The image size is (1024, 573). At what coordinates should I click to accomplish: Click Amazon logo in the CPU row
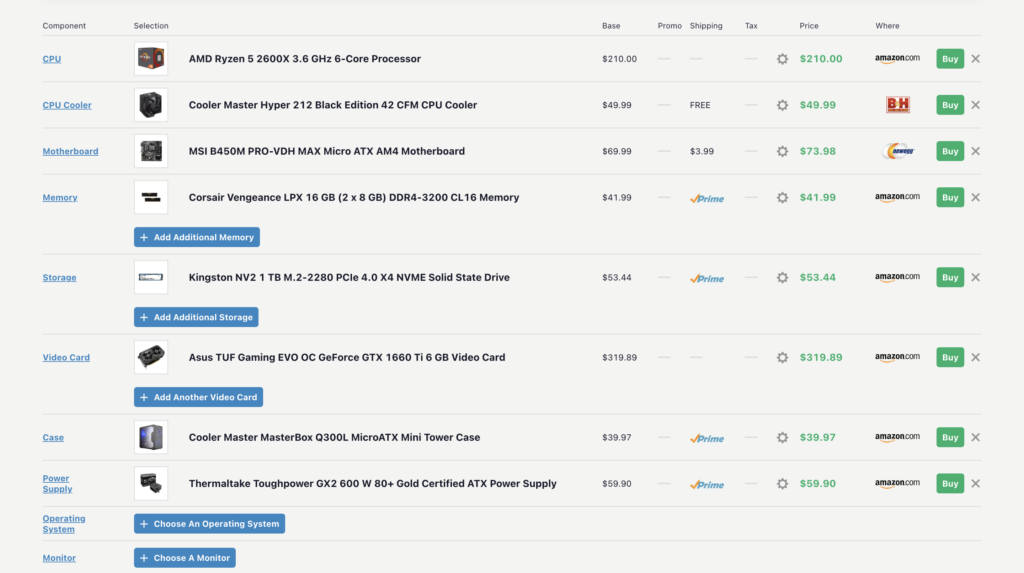897,59
